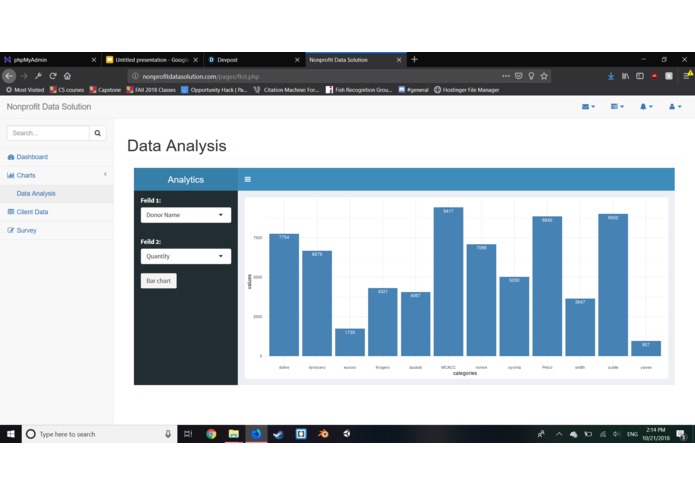Open Chrome from the Windows taskbar
Viewport: 695px width, 494px height.
211,434
